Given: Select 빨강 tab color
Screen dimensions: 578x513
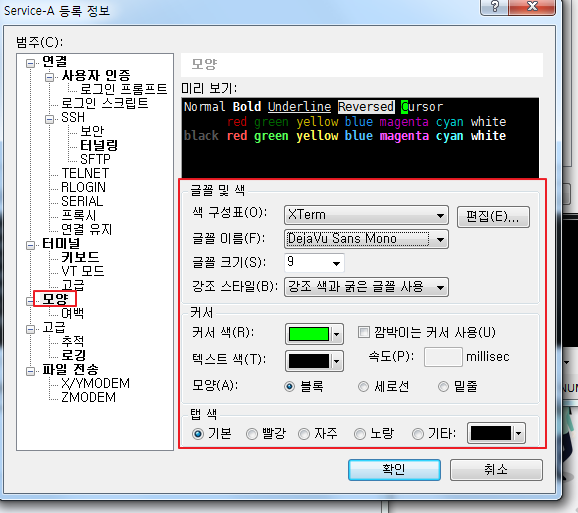Looking at the screenshot, I should coord(252,434).
